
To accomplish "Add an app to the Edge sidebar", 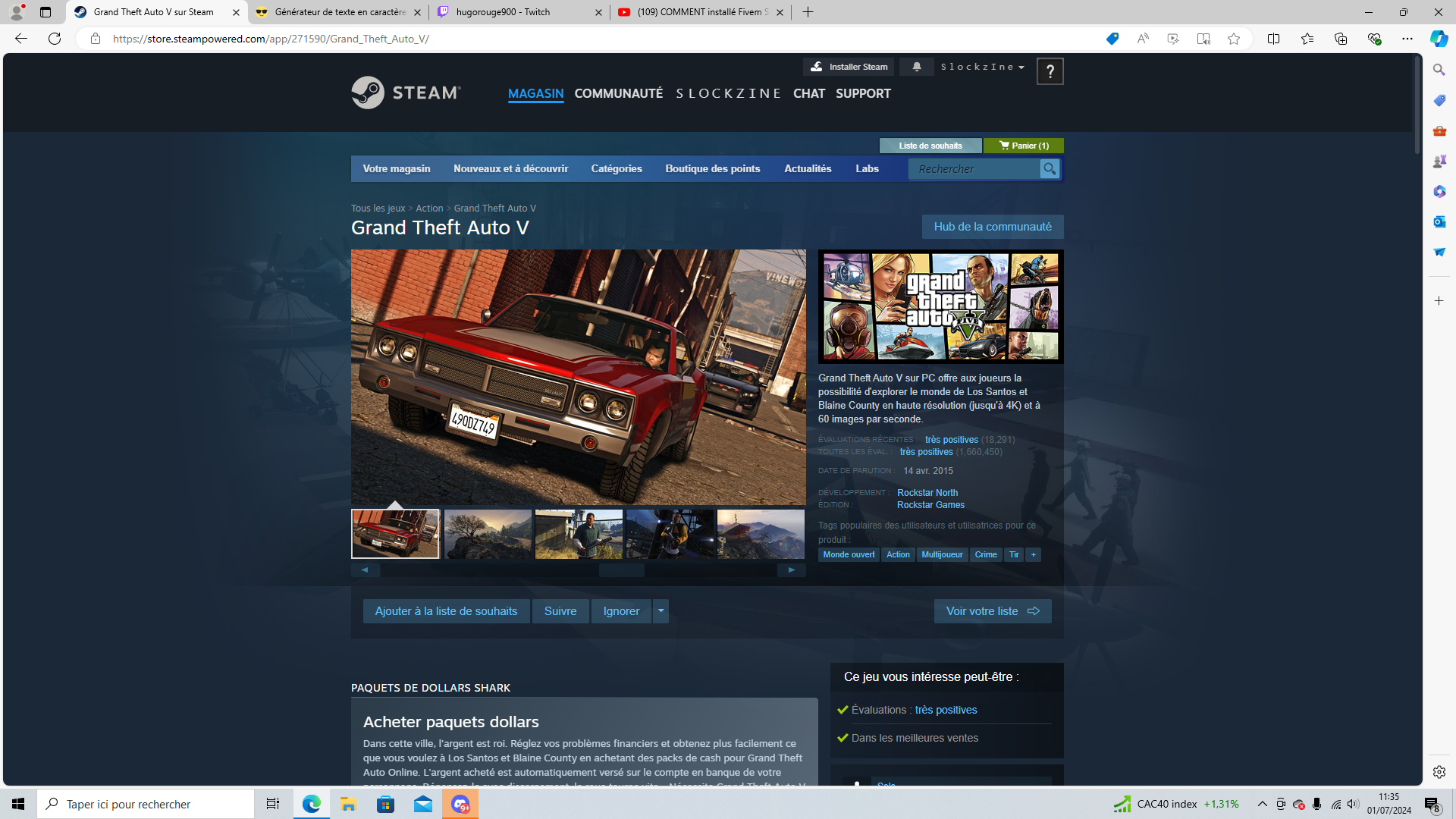I will (1439, 301).
